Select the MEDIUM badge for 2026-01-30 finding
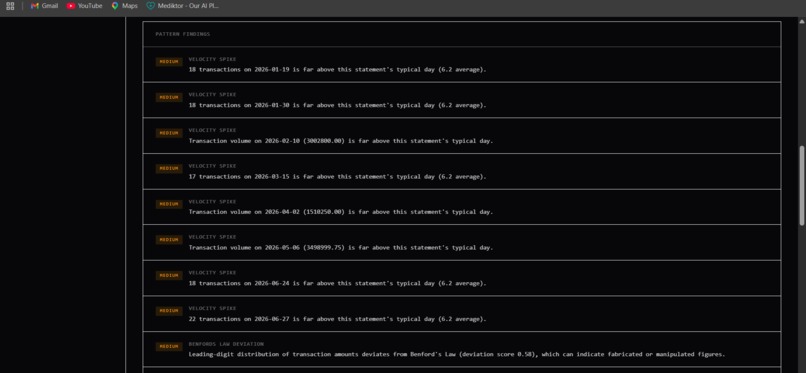The width and height of the screenshot is (806, 373). point(169,97)
